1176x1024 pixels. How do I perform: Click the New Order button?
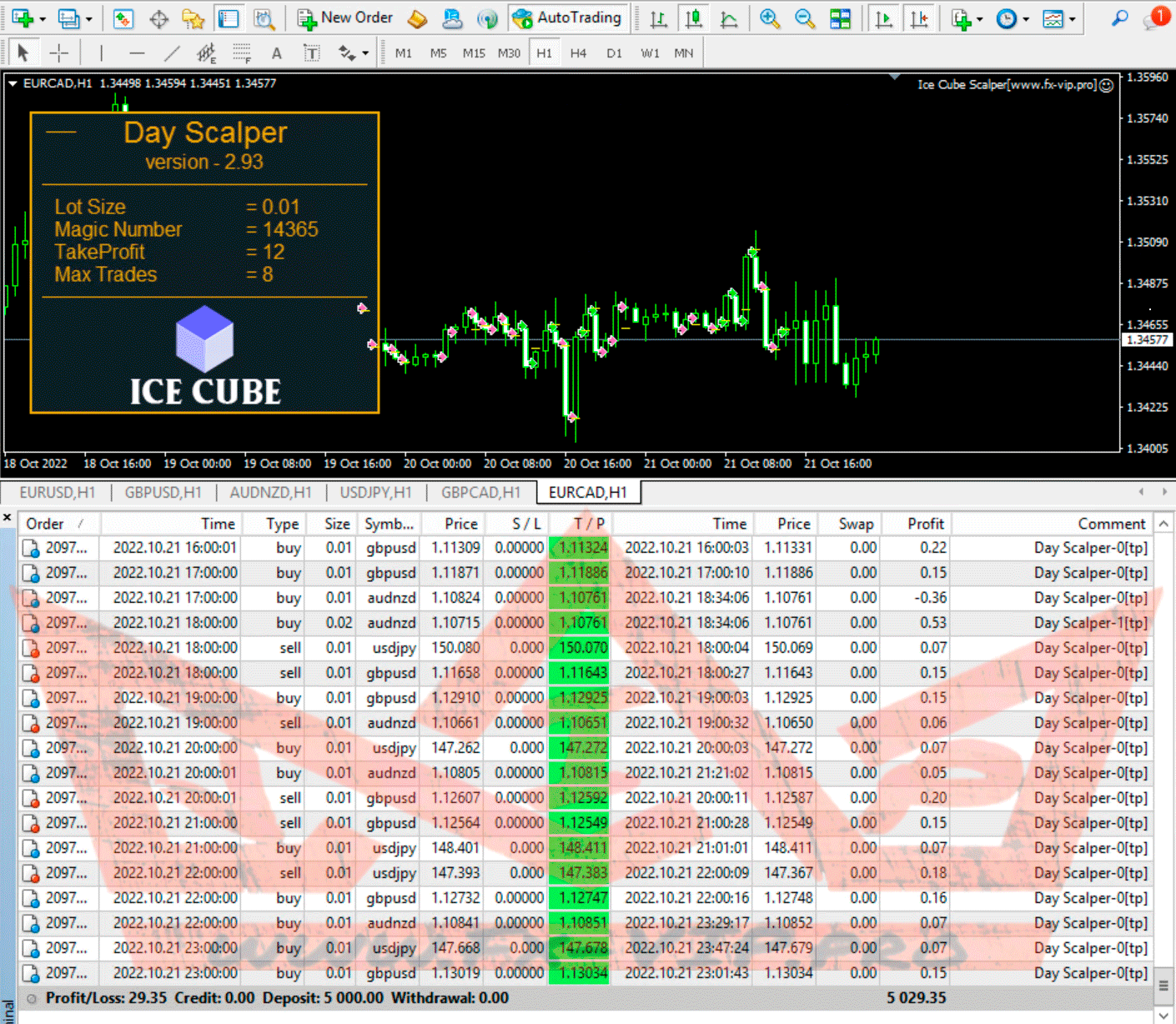(x=345, y=18)
